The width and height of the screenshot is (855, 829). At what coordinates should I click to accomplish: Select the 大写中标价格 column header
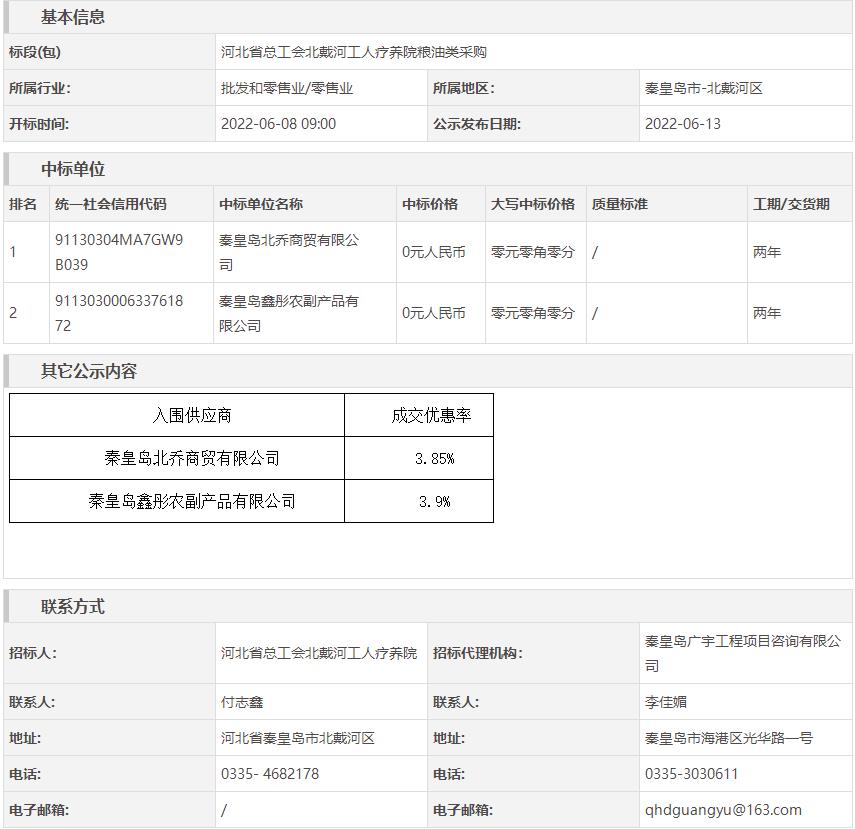click(x=532, y=204)
